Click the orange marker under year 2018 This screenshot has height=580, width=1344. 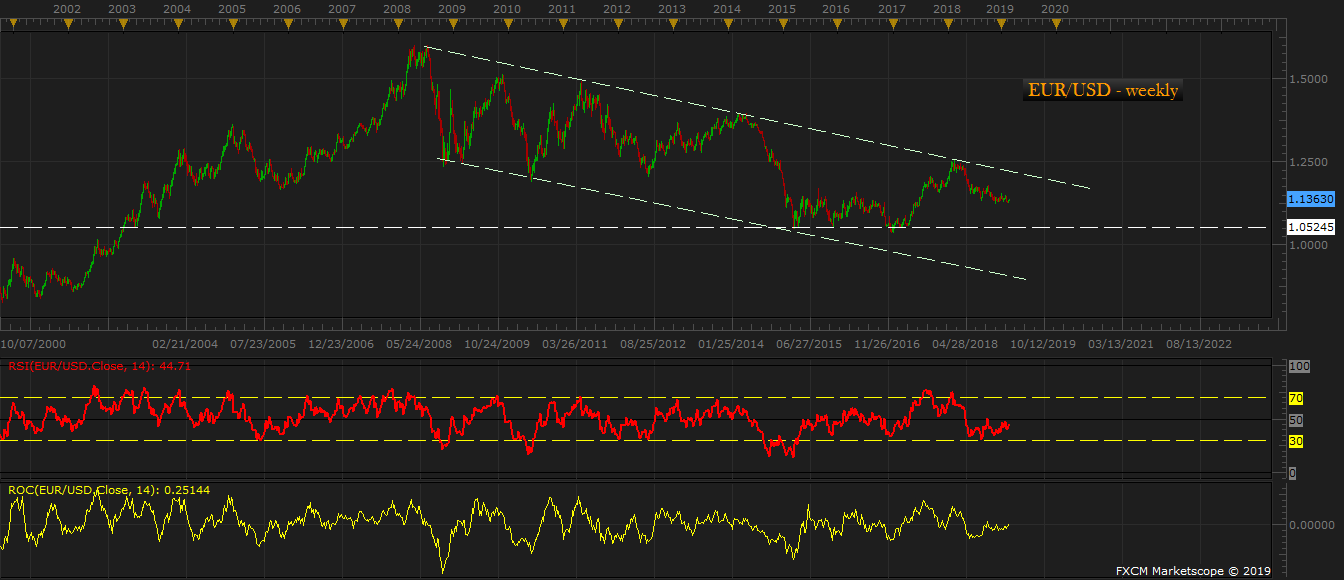[x=946, y=23]
